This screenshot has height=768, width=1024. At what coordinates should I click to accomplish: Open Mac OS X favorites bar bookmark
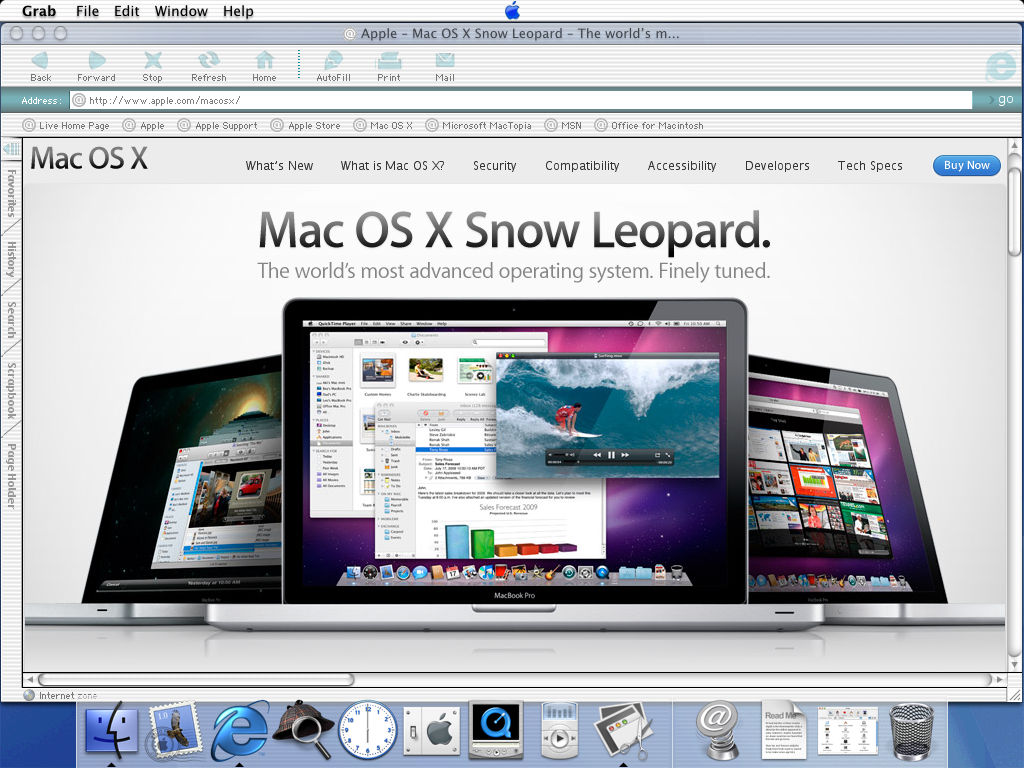pos(383,125)
